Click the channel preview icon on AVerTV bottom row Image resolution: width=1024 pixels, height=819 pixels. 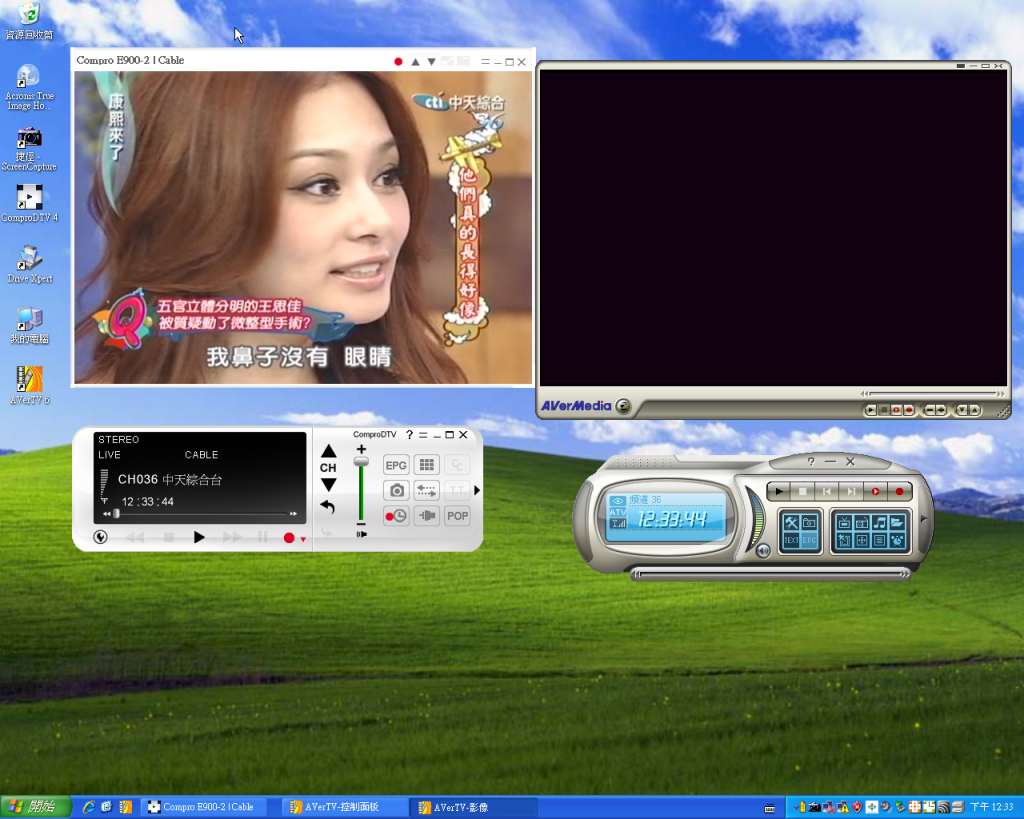pyautogui.click(x=844, y=540)
